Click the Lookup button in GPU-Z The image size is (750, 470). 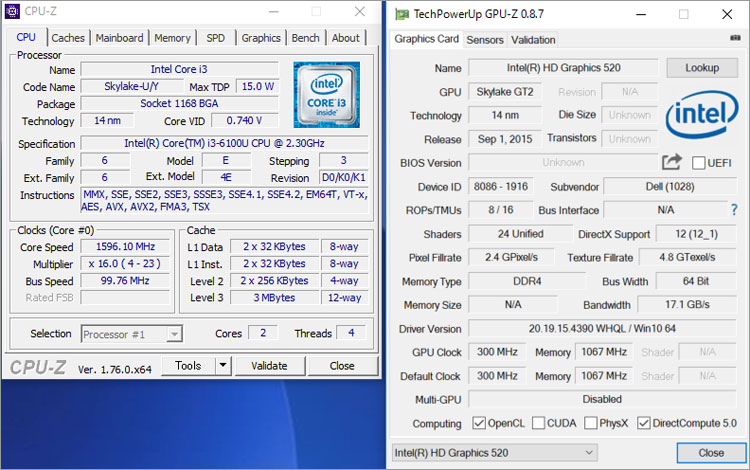[702, 68]
